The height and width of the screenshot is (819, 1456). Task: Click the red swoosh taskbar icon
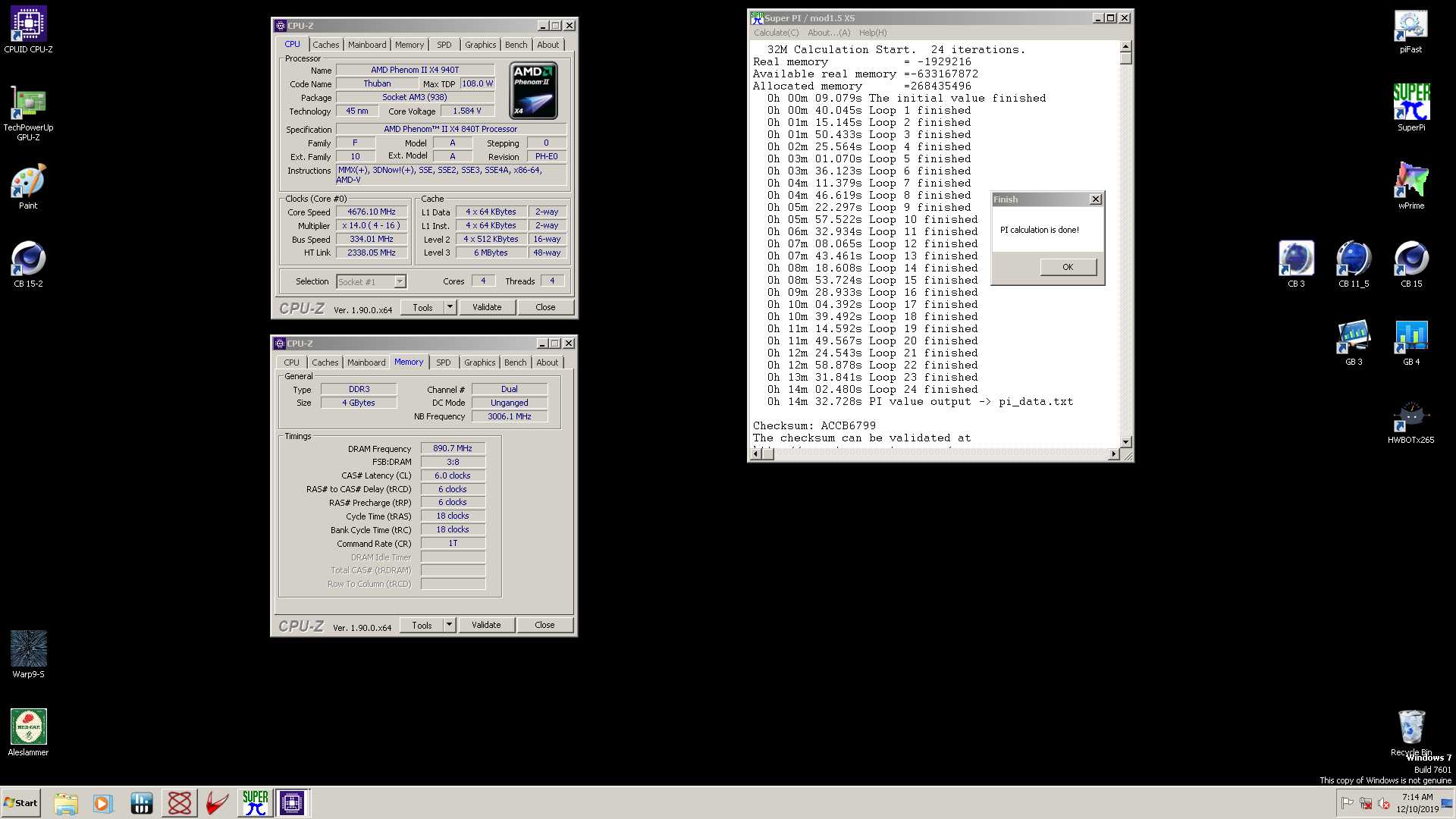(217, 803)
